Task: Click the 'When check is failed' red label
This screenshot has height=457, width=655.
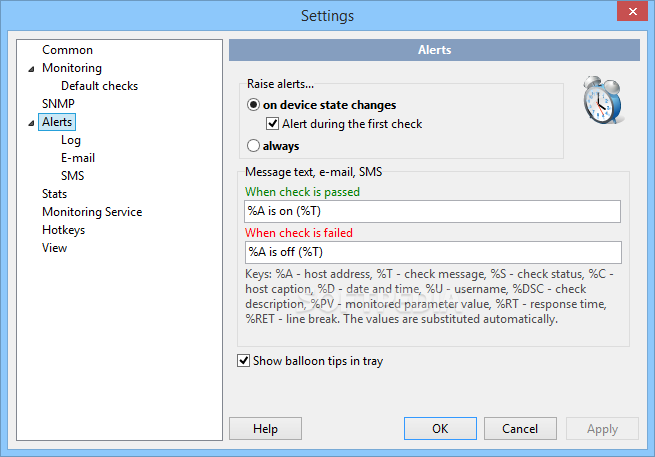Action: (x=299, y=233)
